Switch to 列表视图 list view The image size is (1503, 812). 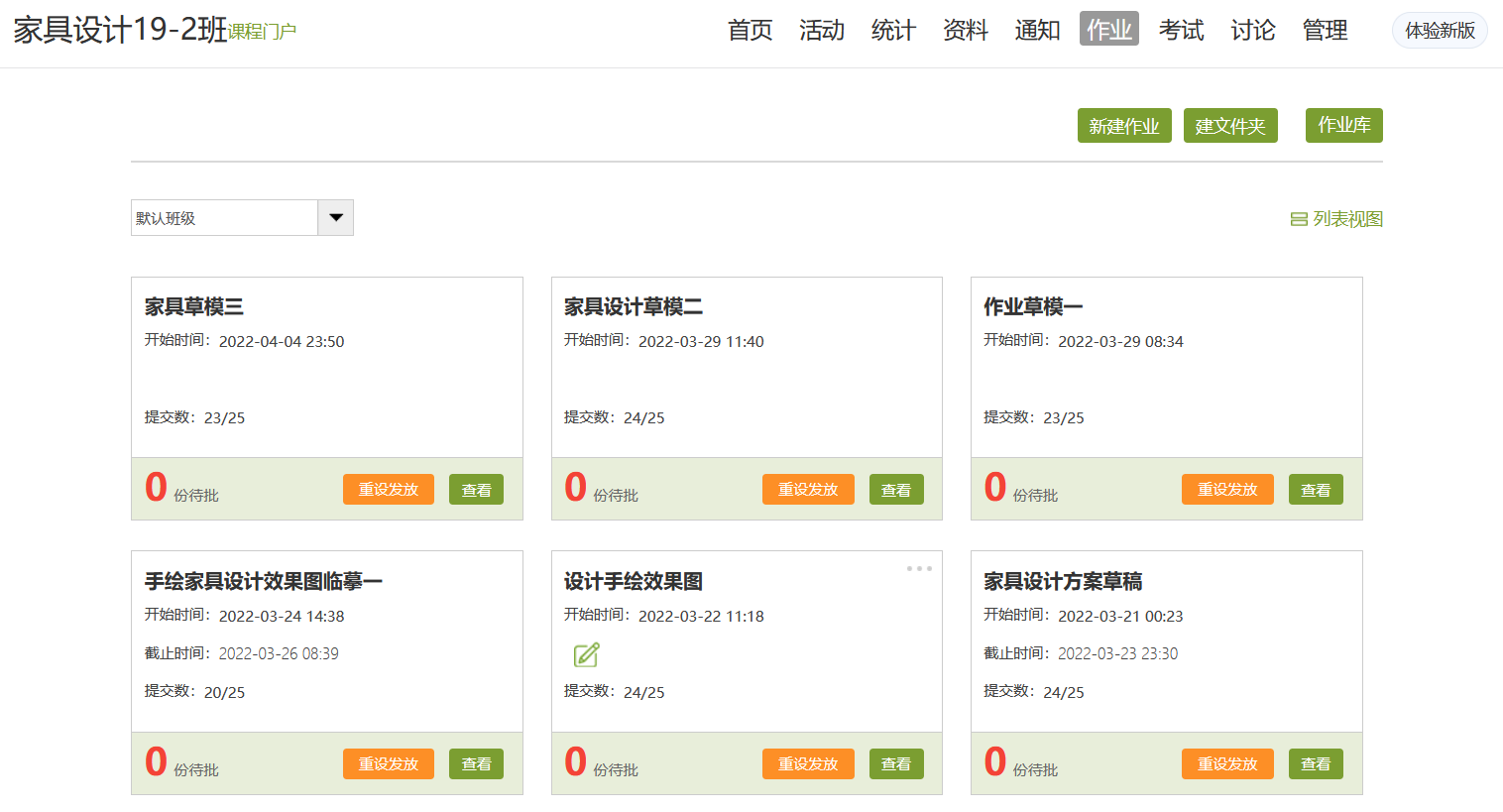point(1336,219)
